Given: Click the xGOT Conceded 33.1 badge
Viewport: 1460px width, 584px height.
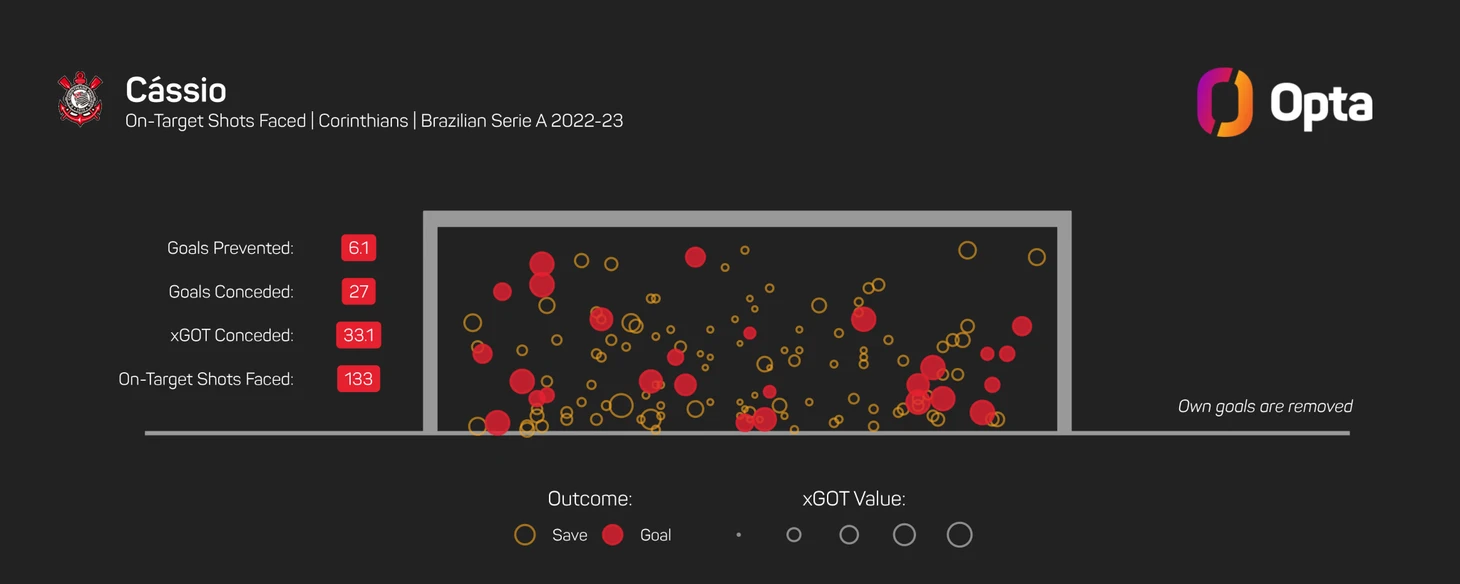Looking at the screenshot, I should 358,335.
